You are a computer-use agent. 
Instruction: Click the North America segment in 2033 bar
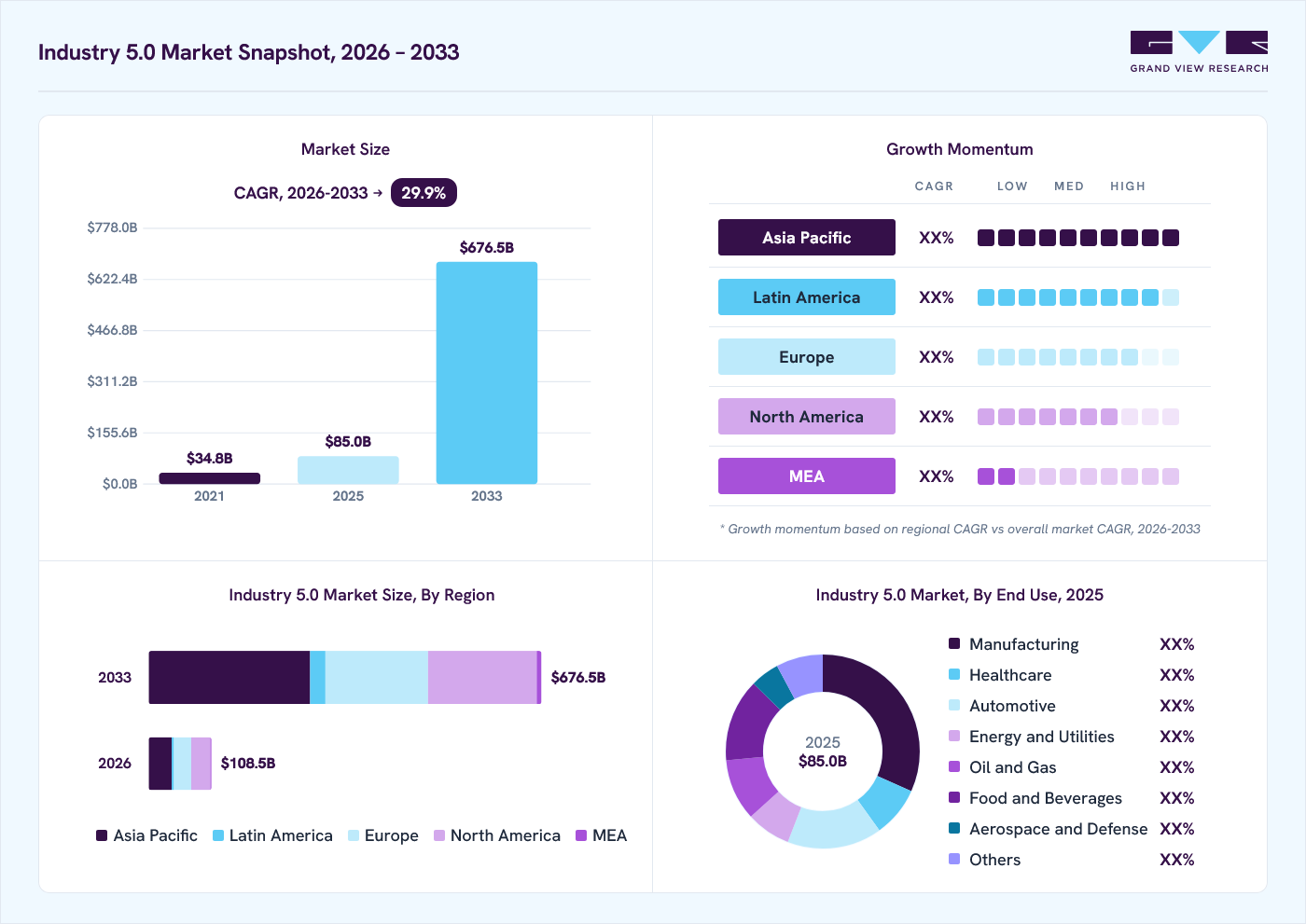[482, 678]
